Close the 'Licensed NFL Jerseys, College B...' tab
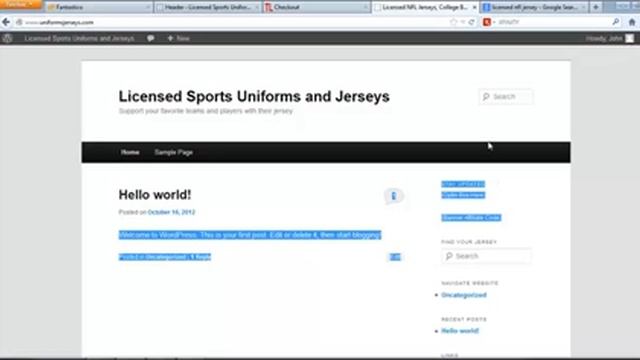The height and width of the screenshot is (360, 640). (x=474, y=7)
